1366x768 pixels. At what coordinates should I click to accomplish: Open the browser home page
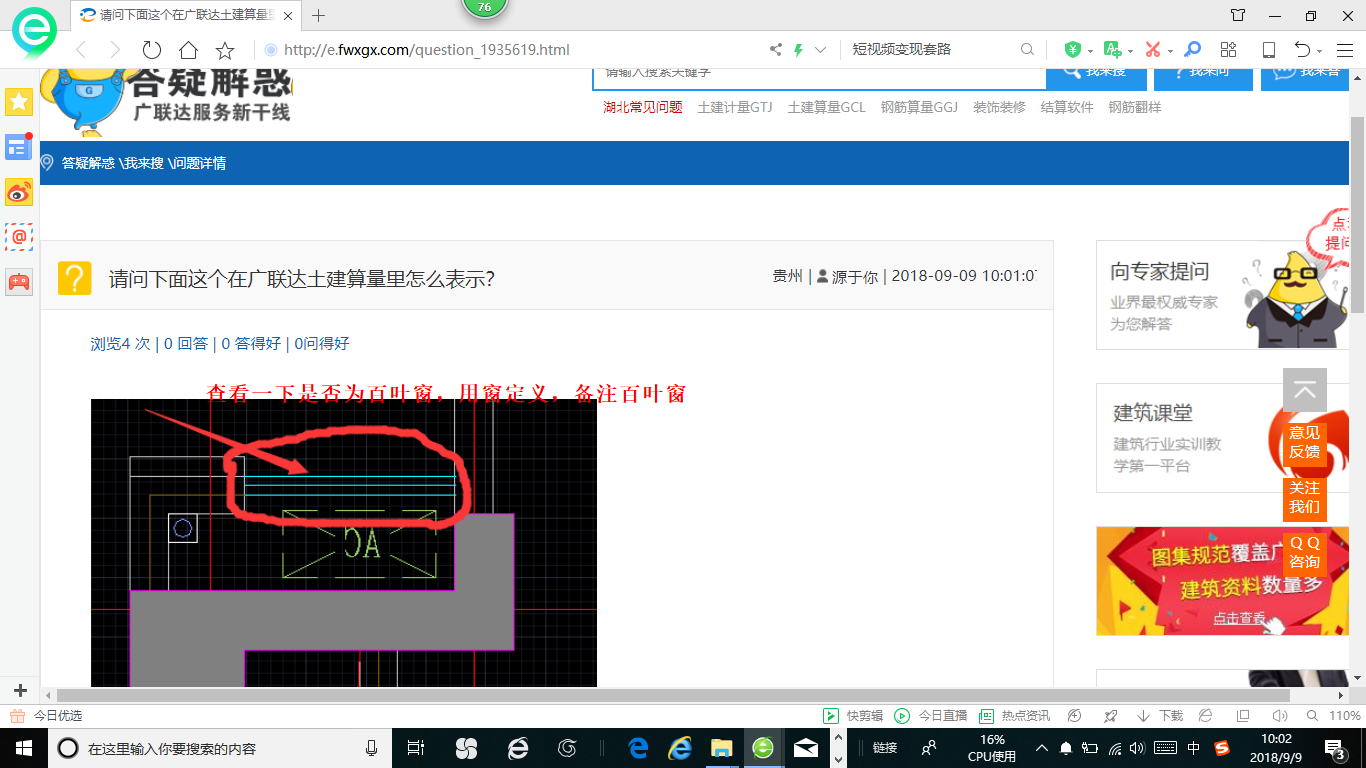pyautogui.click(x=188, y=50)
